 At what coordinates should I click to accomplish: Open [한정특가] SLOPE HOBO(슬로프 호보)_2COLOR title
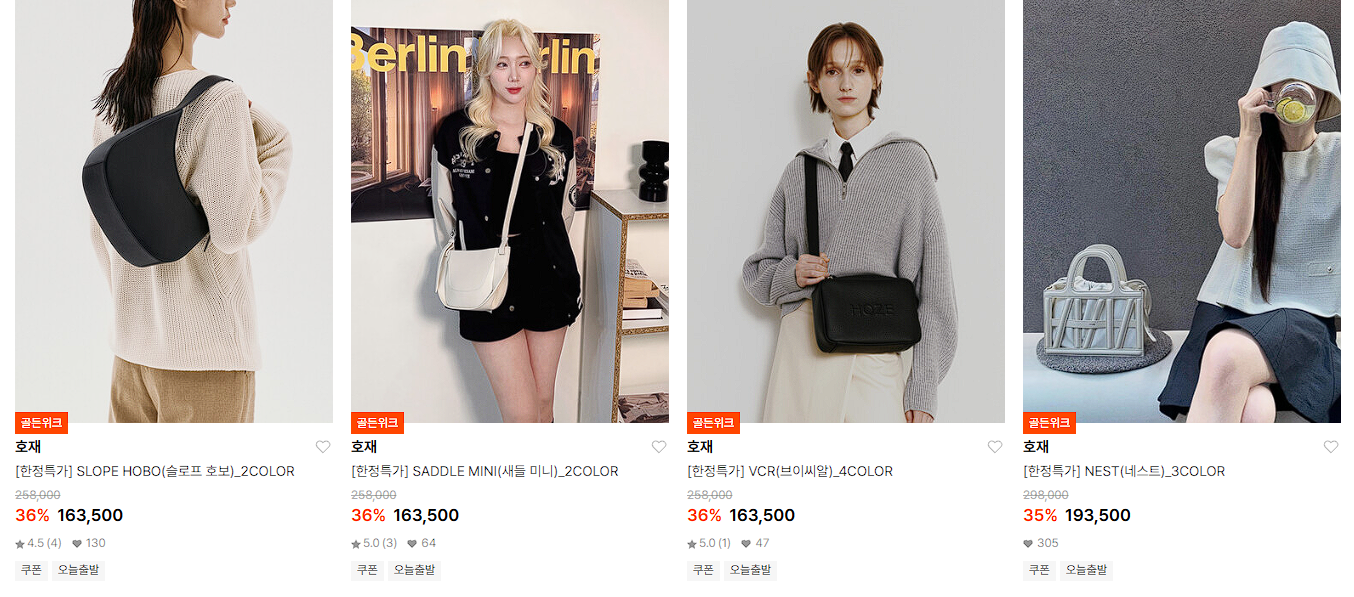[x=155, y=471]
